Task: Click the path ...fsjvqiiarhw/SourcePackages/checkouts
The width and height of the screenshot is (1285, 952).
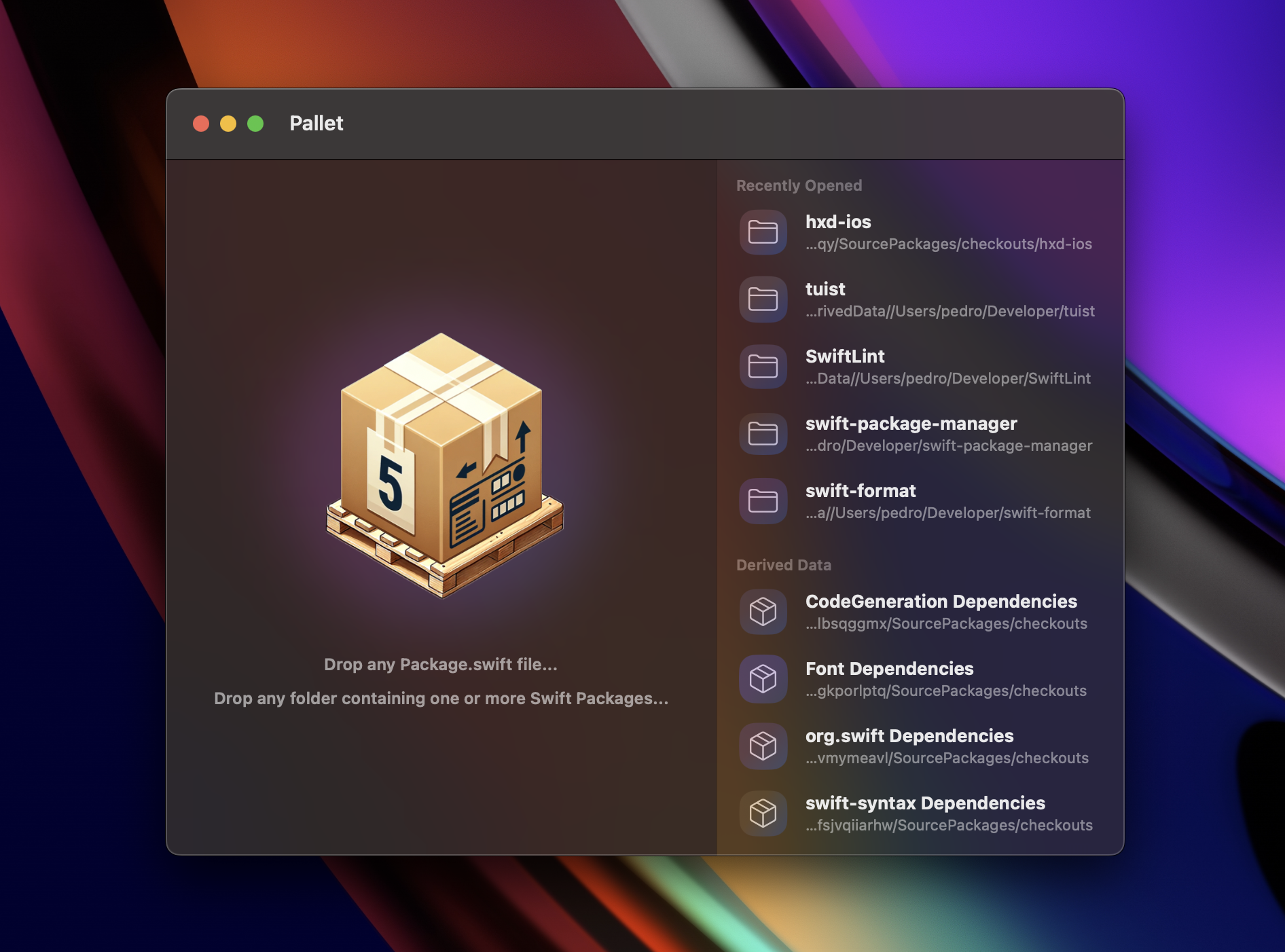Action: pos(949,826)
